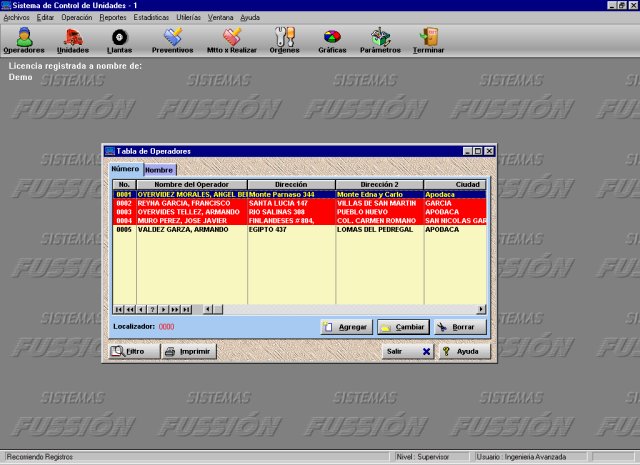
Task: Open the Operadores toolbar icon
Action: [x=24, y=40]
